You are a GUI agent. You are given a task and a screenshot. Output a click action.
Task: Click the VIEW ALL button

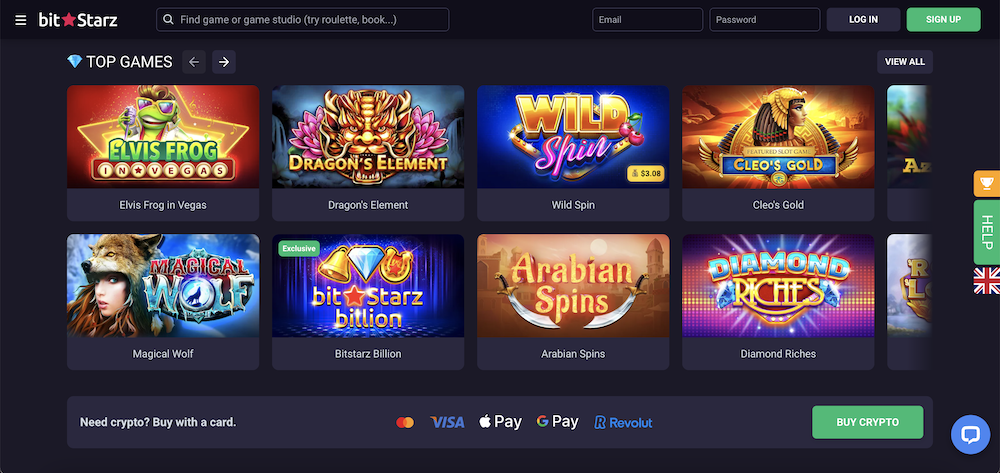[904, 62]
